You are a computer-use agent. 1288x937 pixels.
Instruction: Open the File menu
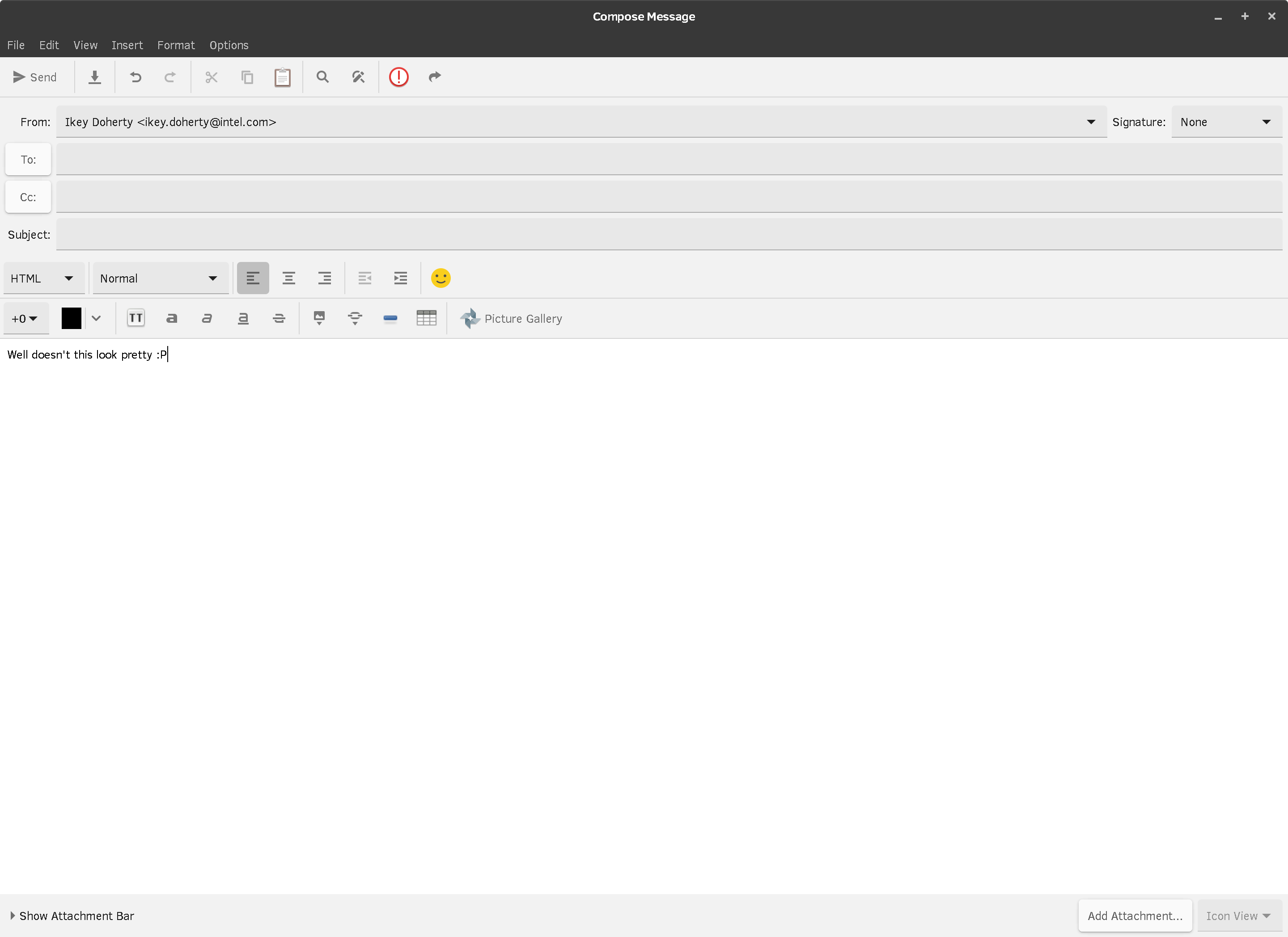[16, 46]
